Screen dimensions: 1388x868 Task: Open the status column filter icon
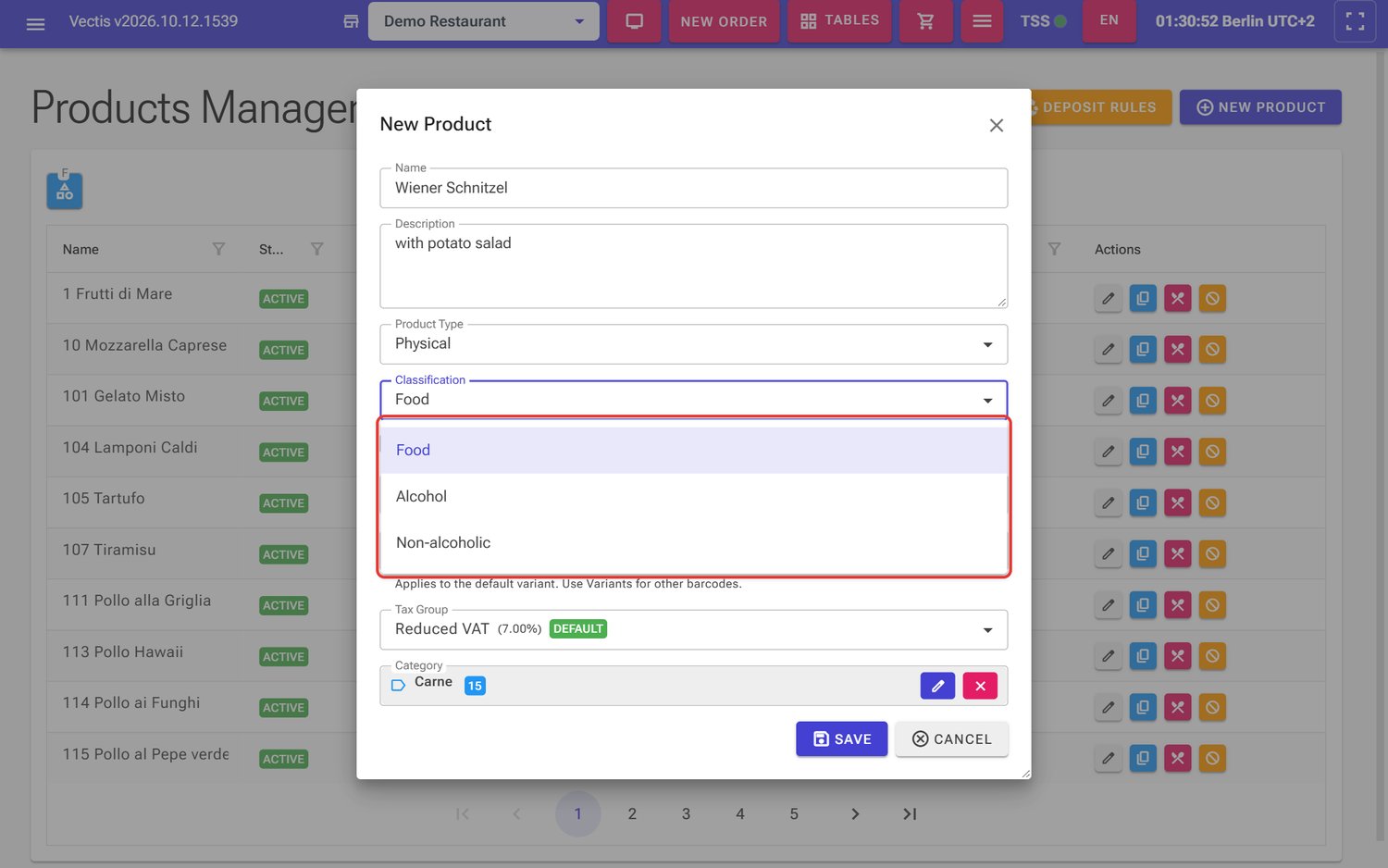pos(316,249)
